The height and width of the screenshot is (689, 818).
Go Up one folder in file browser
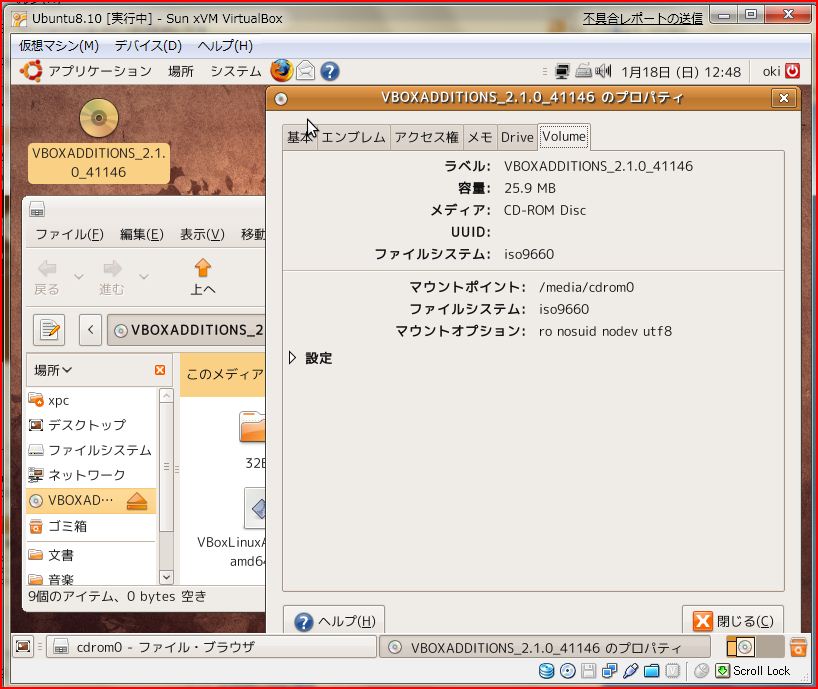click(x=202, y=277)
